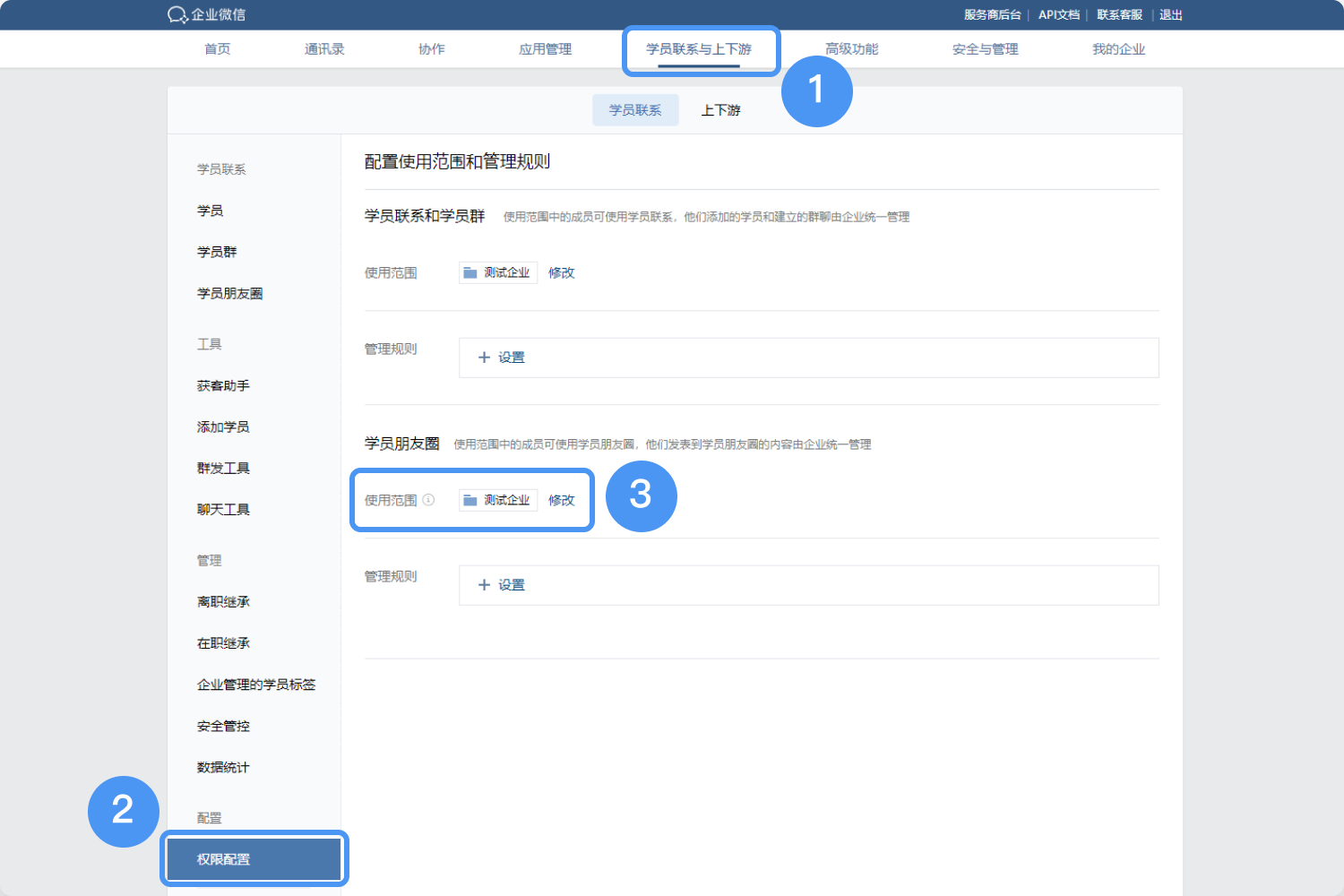Screen dimensions: 1344x896
Task: Open 群发工具 in sidebar
Action: click(x=223, y=469)
